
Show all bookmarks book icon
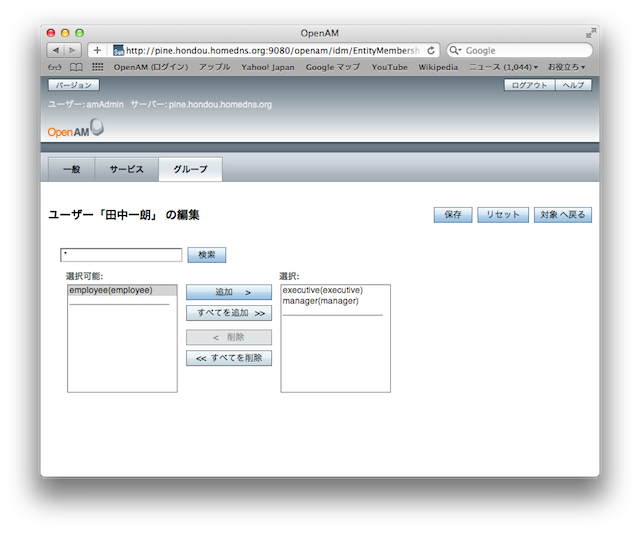(76, 67)
